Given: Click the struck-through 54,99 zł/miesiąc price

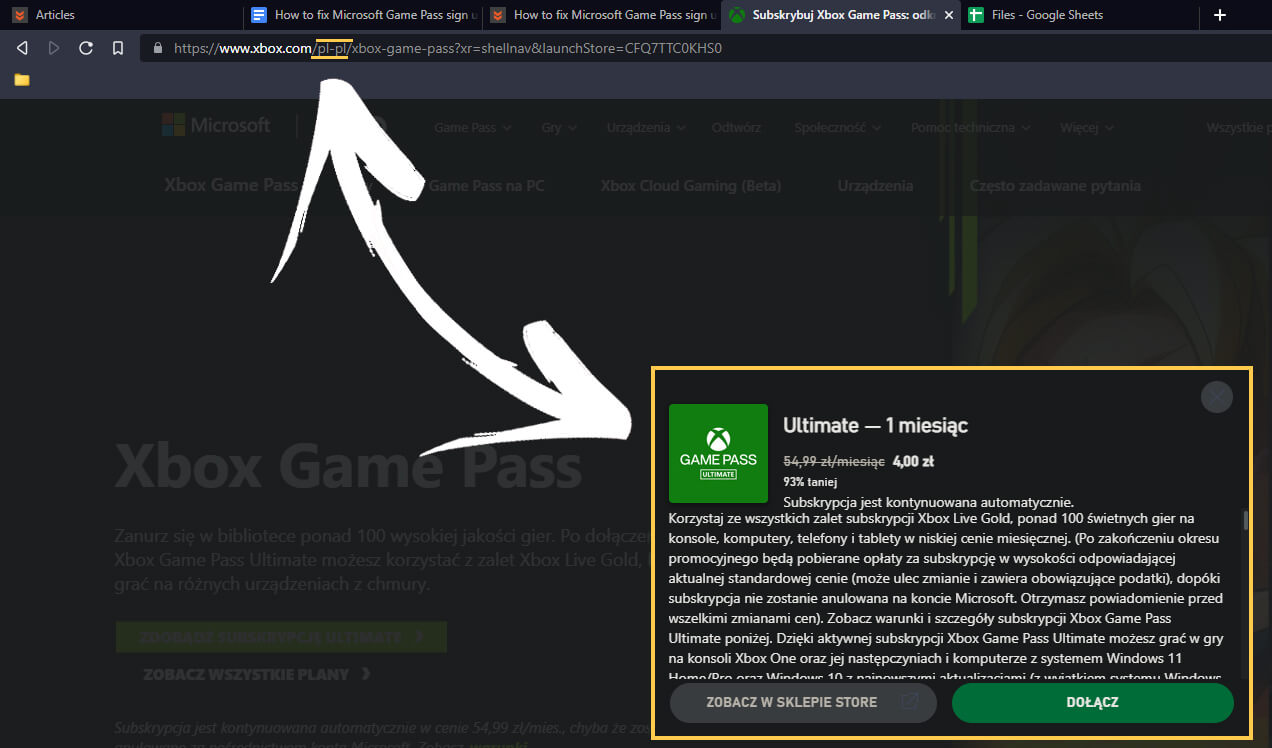Looking at the screenshot, I should point(833,462).
